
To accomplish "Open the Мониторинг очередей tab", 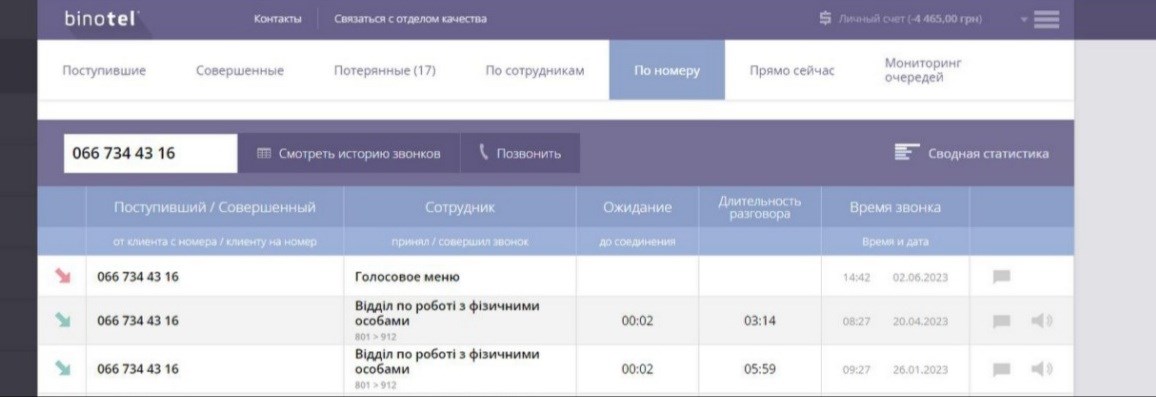I will (x=923, y=70).
